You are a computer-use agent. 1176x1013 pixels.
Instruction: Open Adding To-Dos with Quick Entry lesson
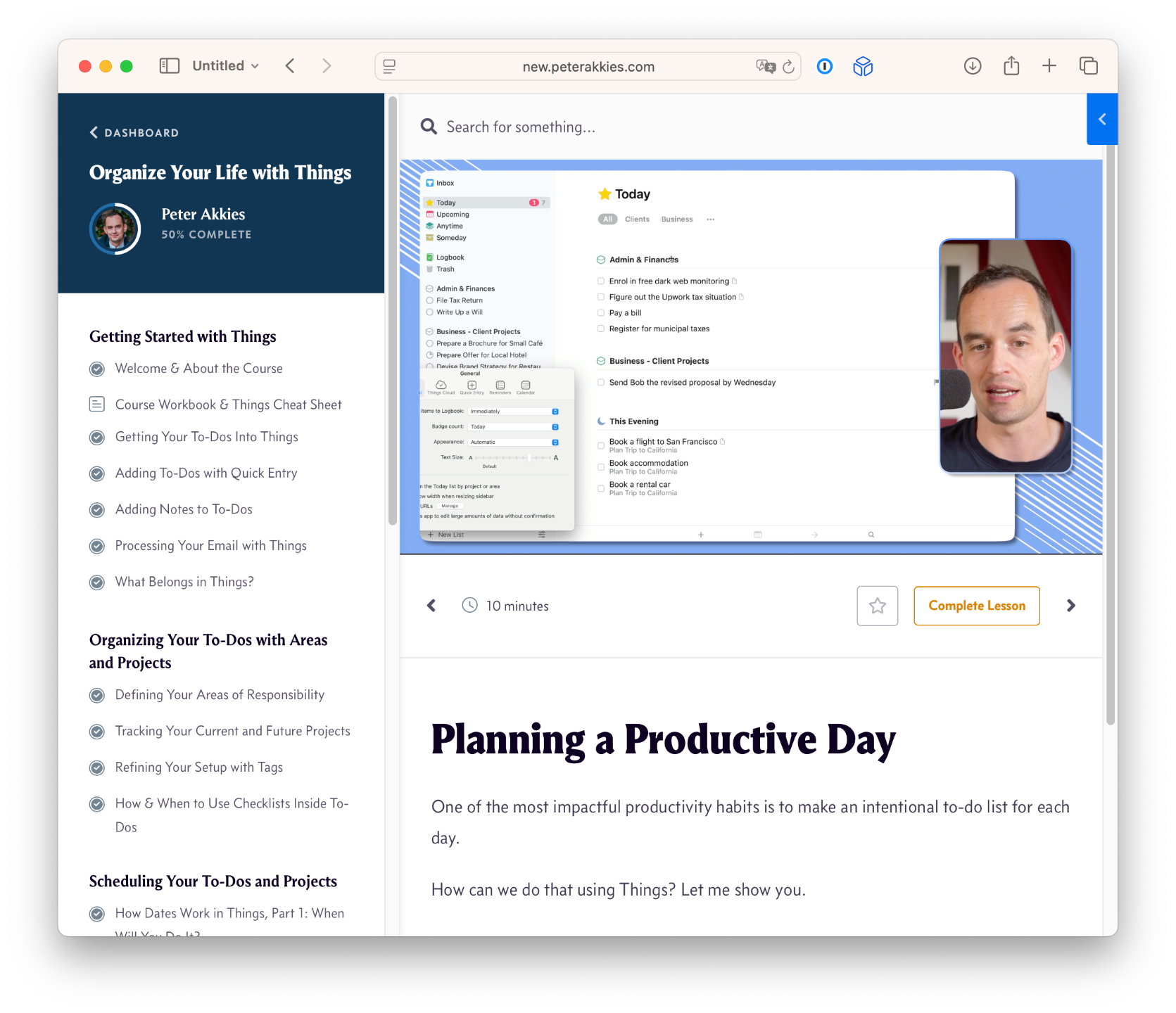click(x=206, y=473)
